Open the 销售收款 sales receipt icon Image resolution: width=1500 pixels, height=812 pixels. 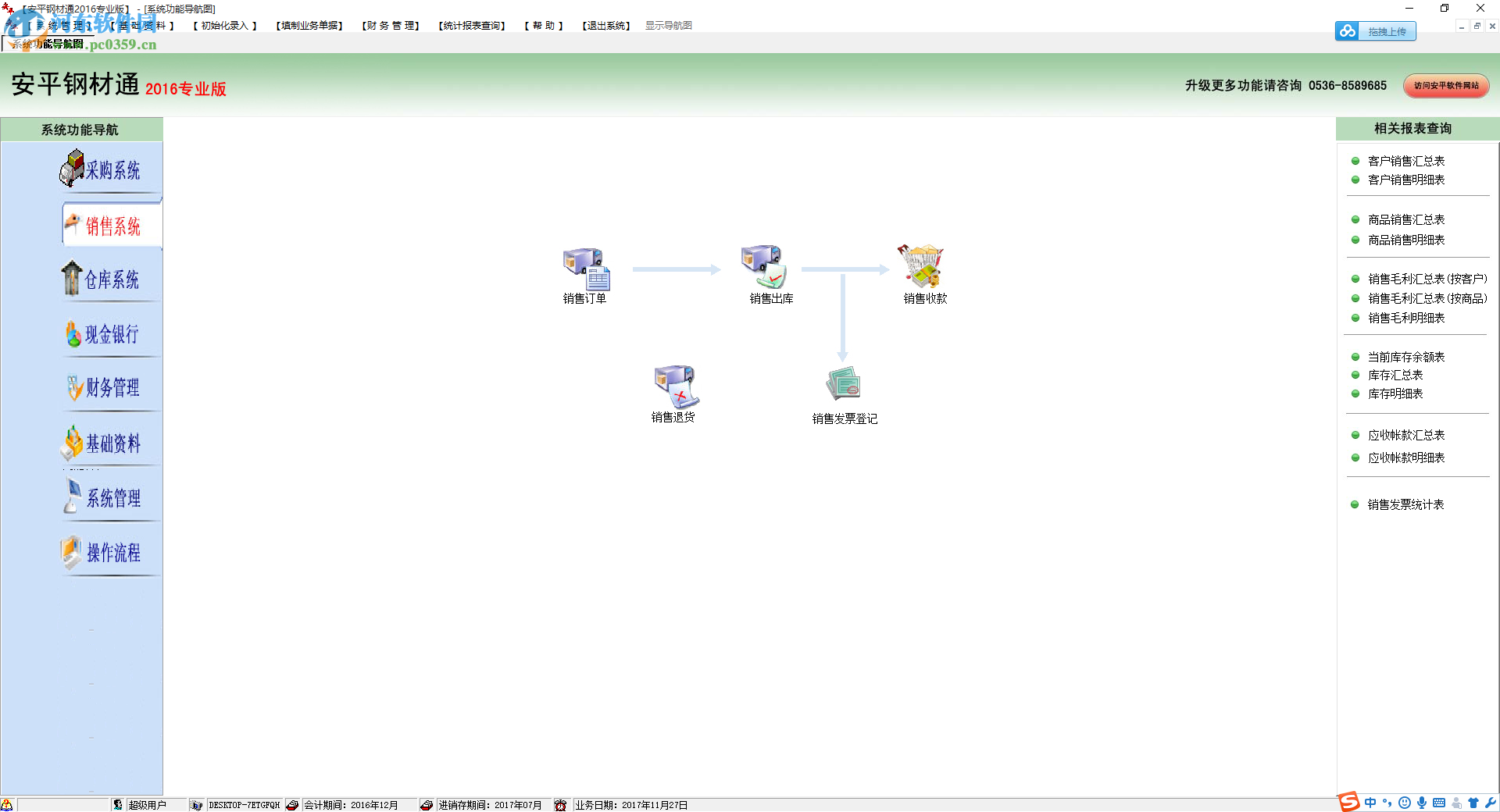pyautogui.click(x=921, y=266)
